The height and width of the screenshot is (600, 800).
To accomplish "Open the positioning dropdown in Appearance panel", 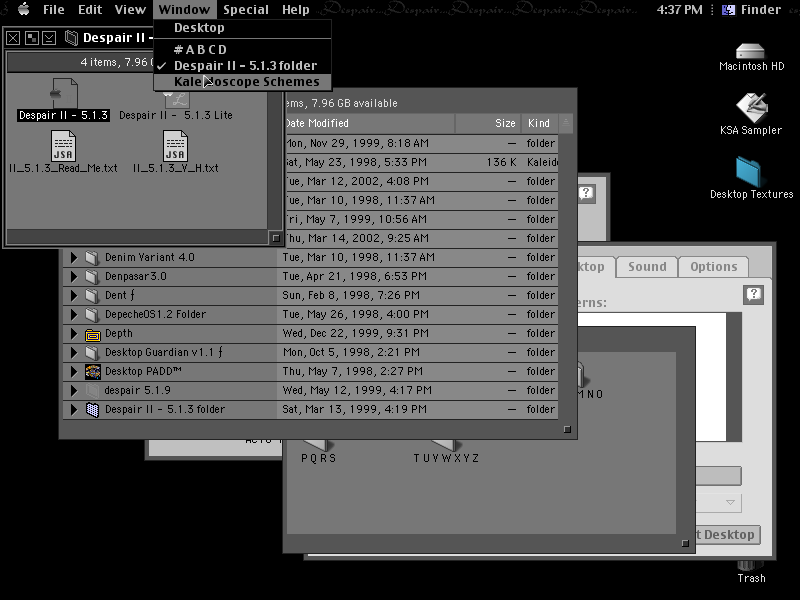I will 719,503.
